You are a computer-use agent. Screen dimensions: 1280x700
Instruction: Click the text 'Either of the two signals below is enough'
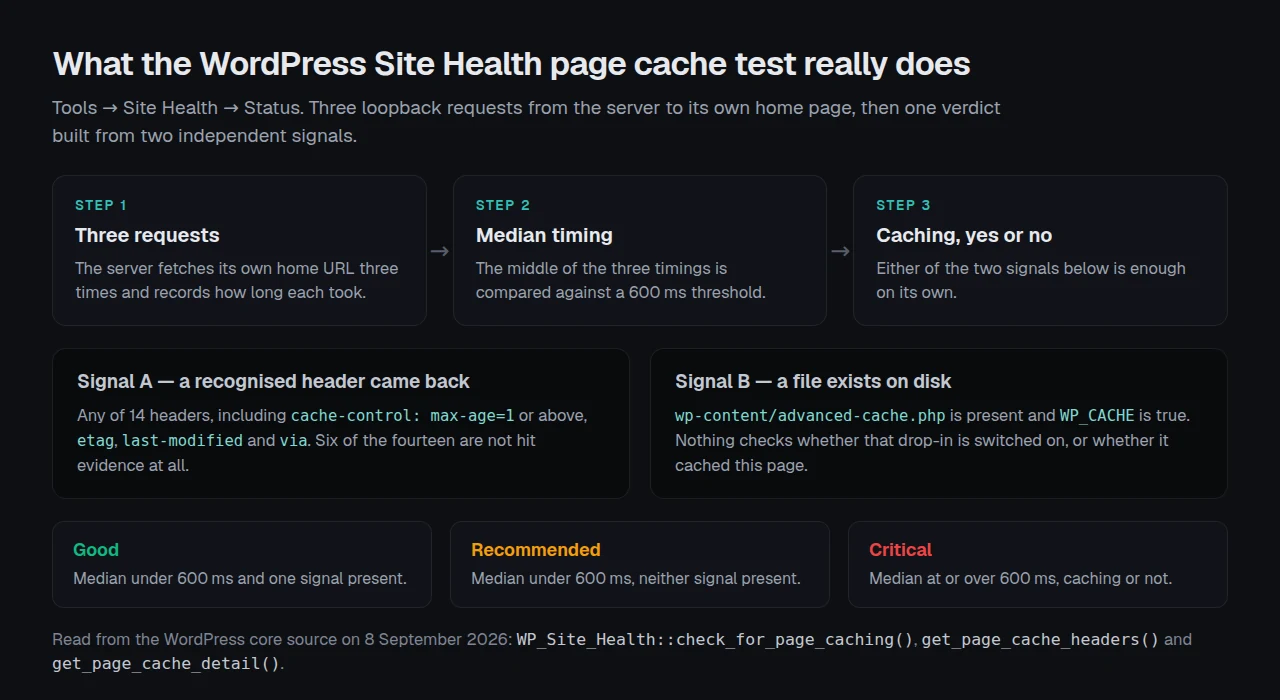click(1031, 268)
